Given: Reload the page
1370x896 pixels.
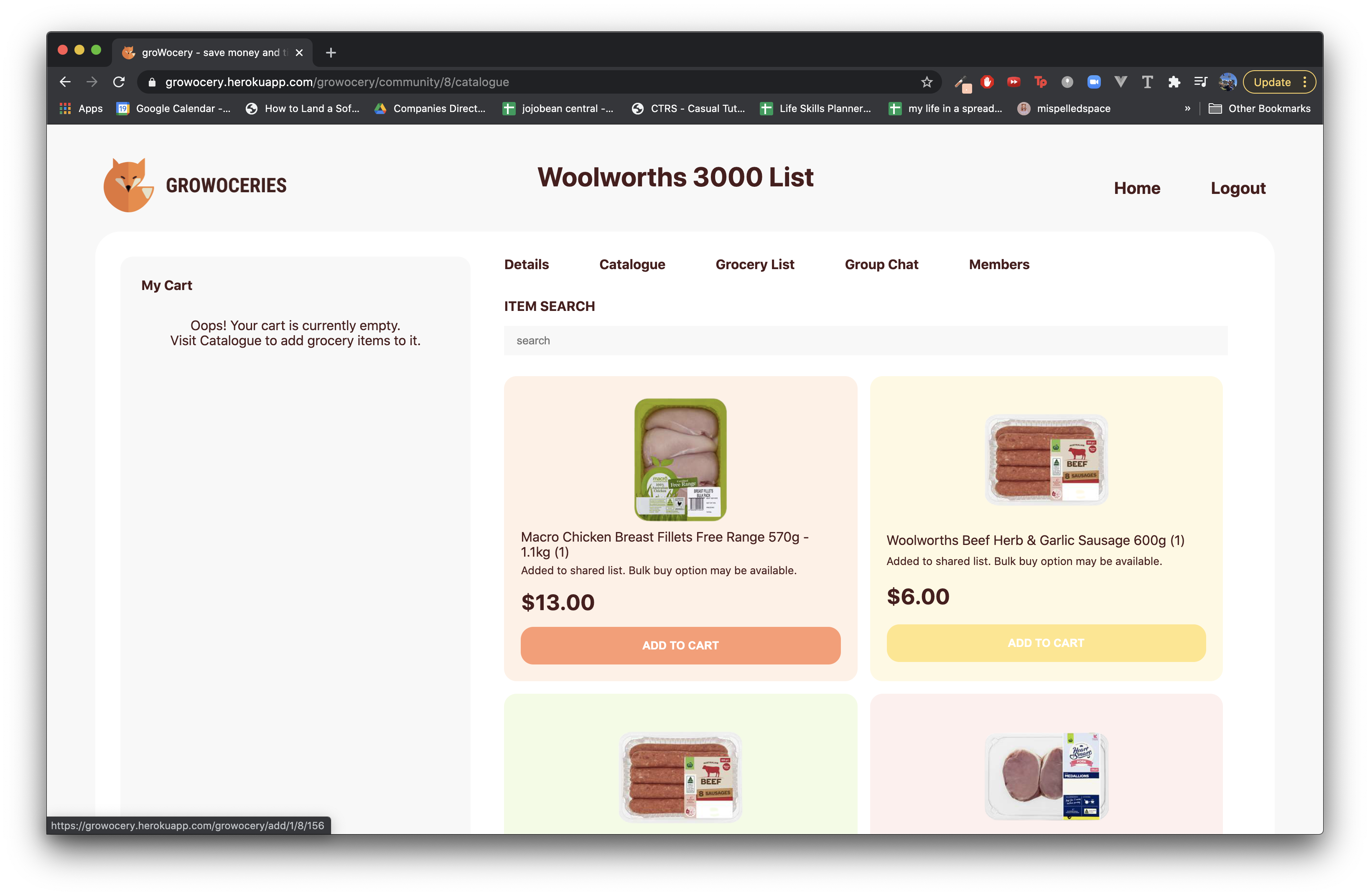Looking at the screenshot, I should tap(119, 82).
